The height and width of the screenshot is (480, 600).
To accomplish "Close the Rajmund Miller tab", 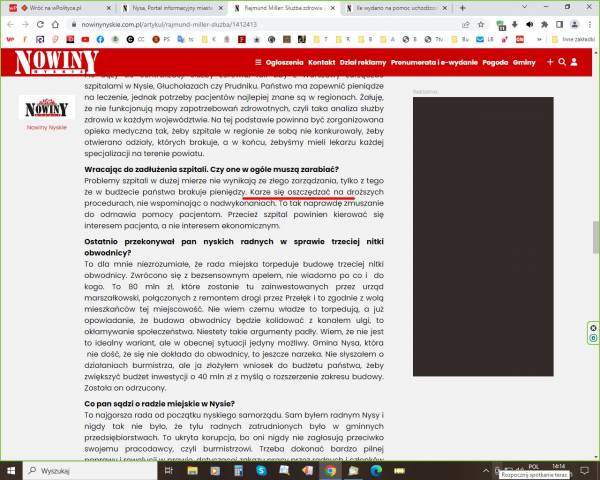I will (333, 8).
